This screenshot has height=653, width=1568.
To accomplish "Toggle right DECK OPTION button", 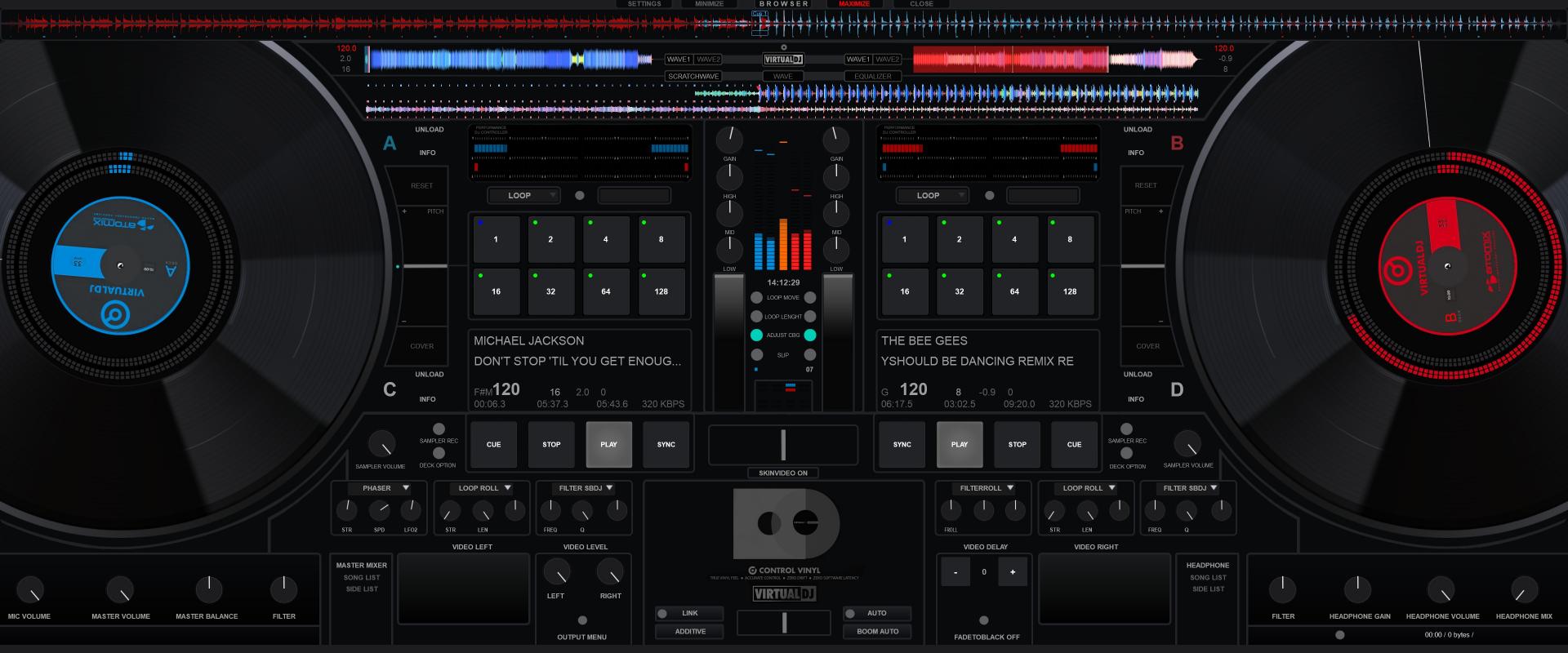I will coord(1127,453).
